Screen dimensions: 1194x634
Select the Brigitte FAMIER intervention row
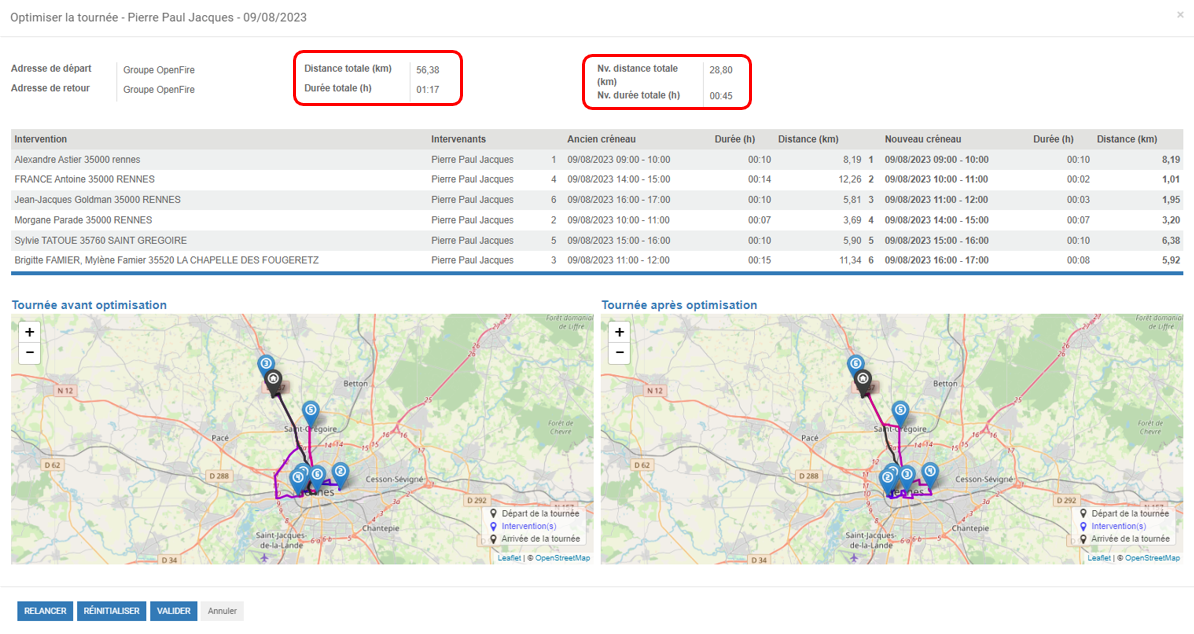click(597, 260)
